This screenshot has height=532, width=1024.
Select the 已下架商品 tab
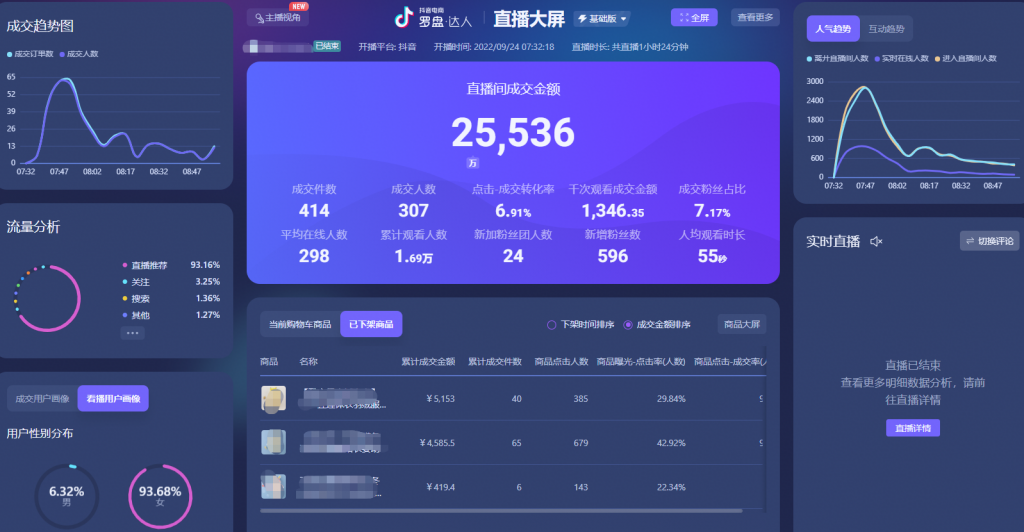371,324
